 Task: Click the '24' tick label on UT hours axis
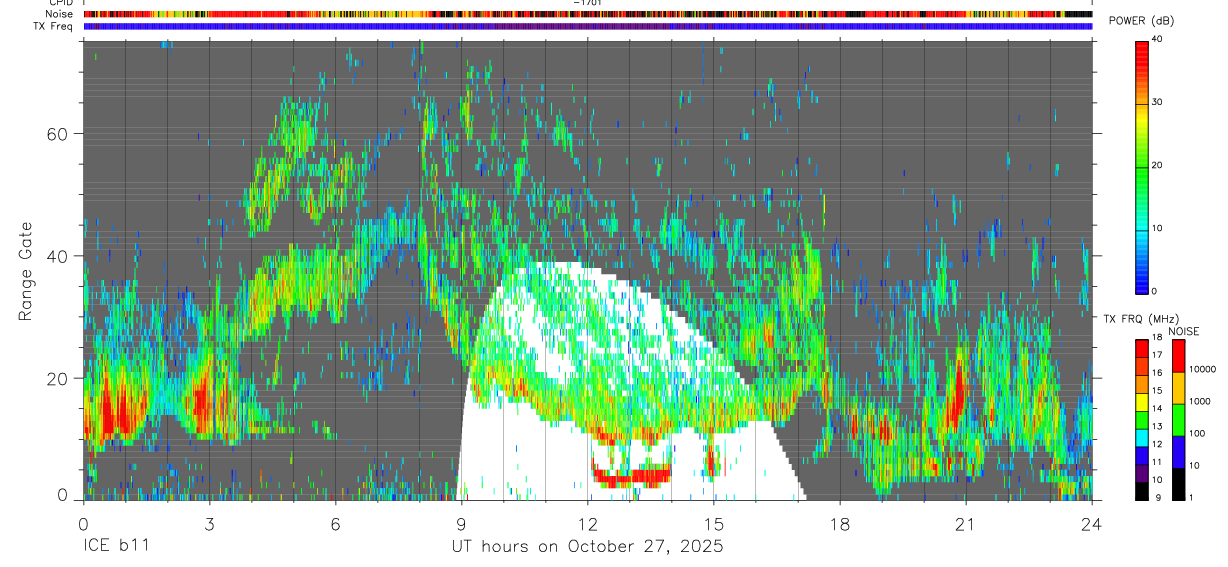[1092, 524]
